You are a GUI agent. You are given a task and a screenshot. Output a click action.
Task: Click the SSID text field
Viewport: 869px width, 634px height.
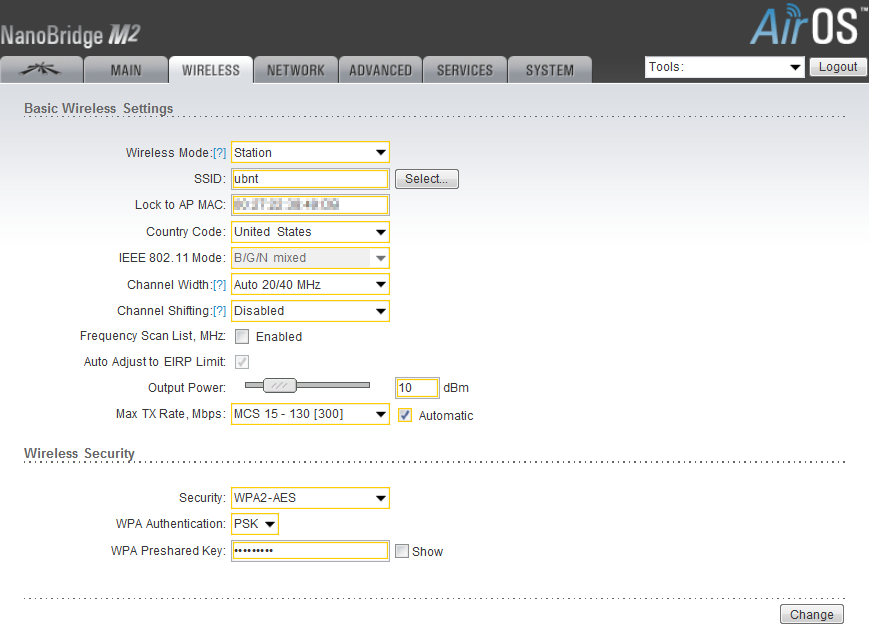[310, 179]
